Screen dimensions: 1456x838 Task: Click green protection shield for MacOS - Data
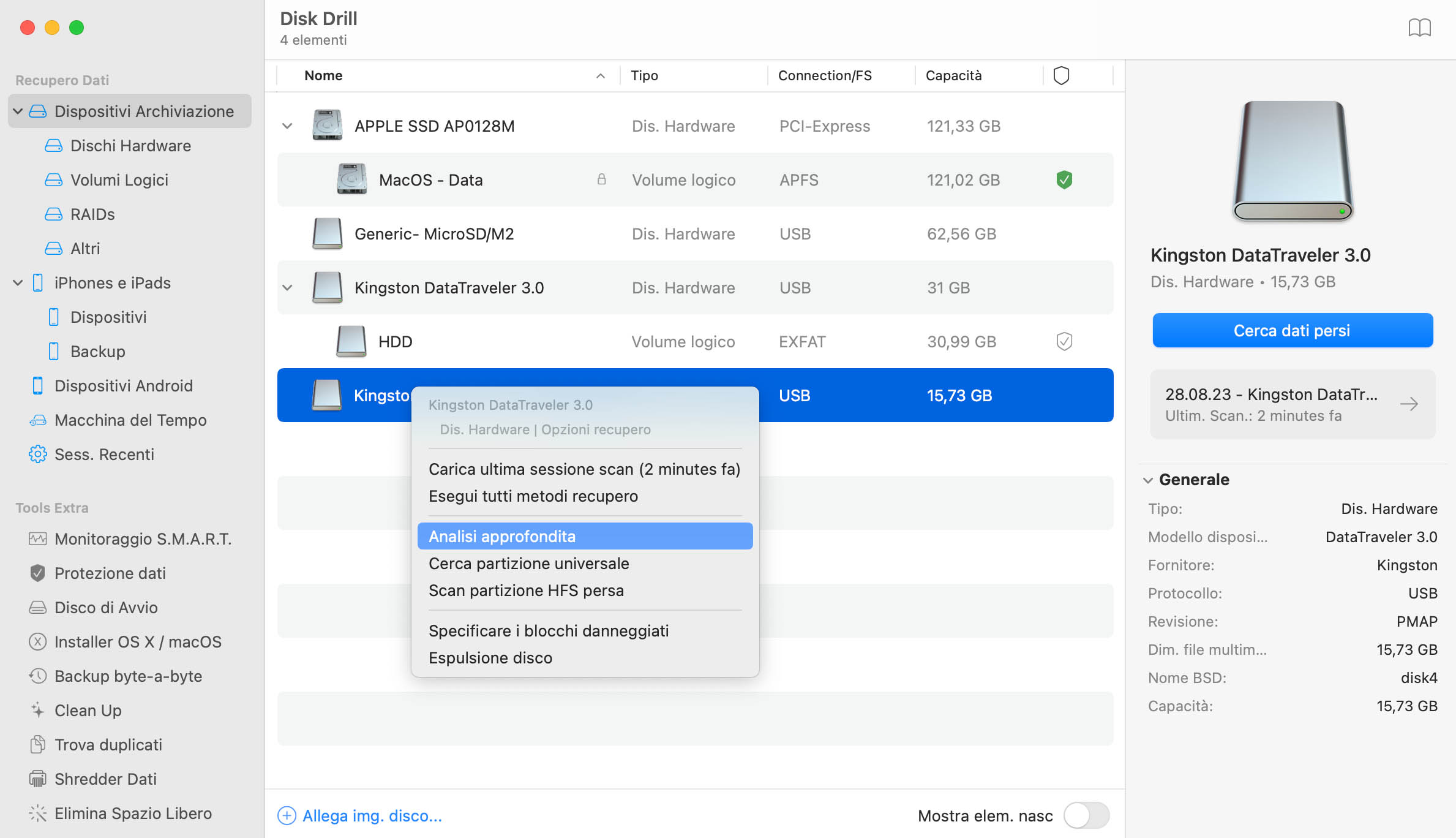(x=1064, y=180)
